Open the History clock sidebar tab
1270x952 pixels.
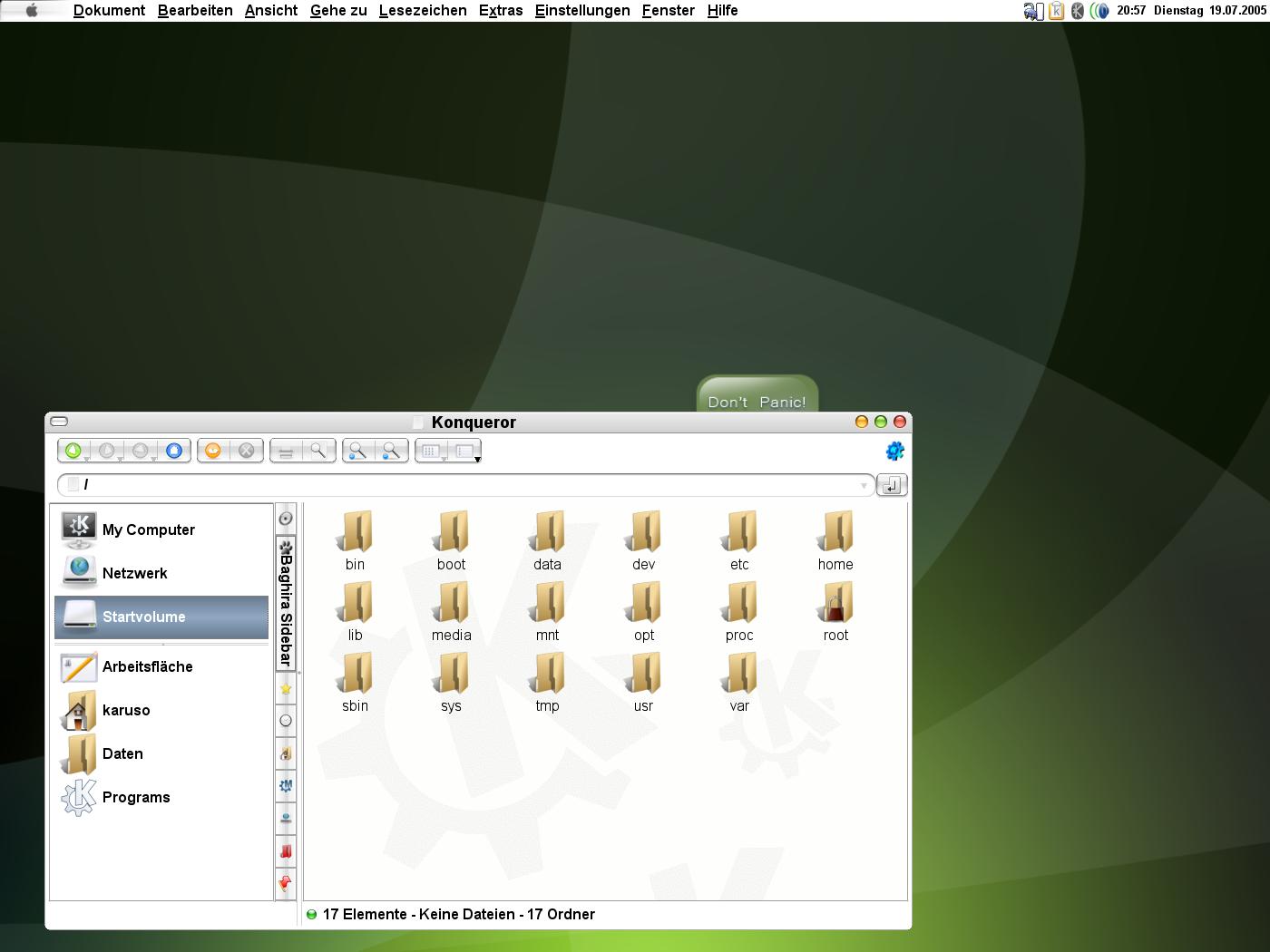click(286, 721)
